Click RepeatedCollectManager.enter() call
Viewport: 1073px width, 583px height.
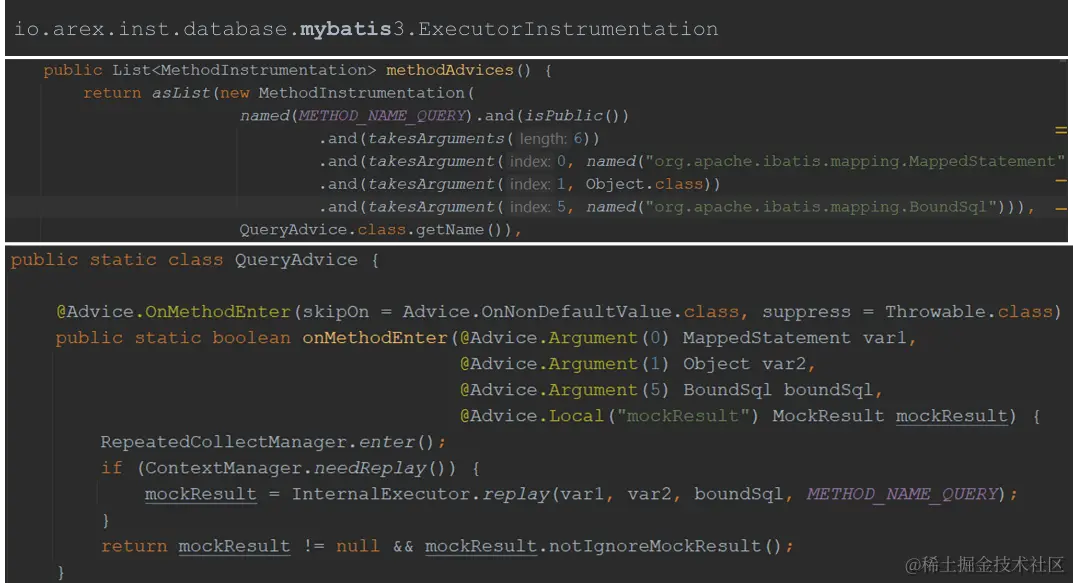tap(267, 442)
